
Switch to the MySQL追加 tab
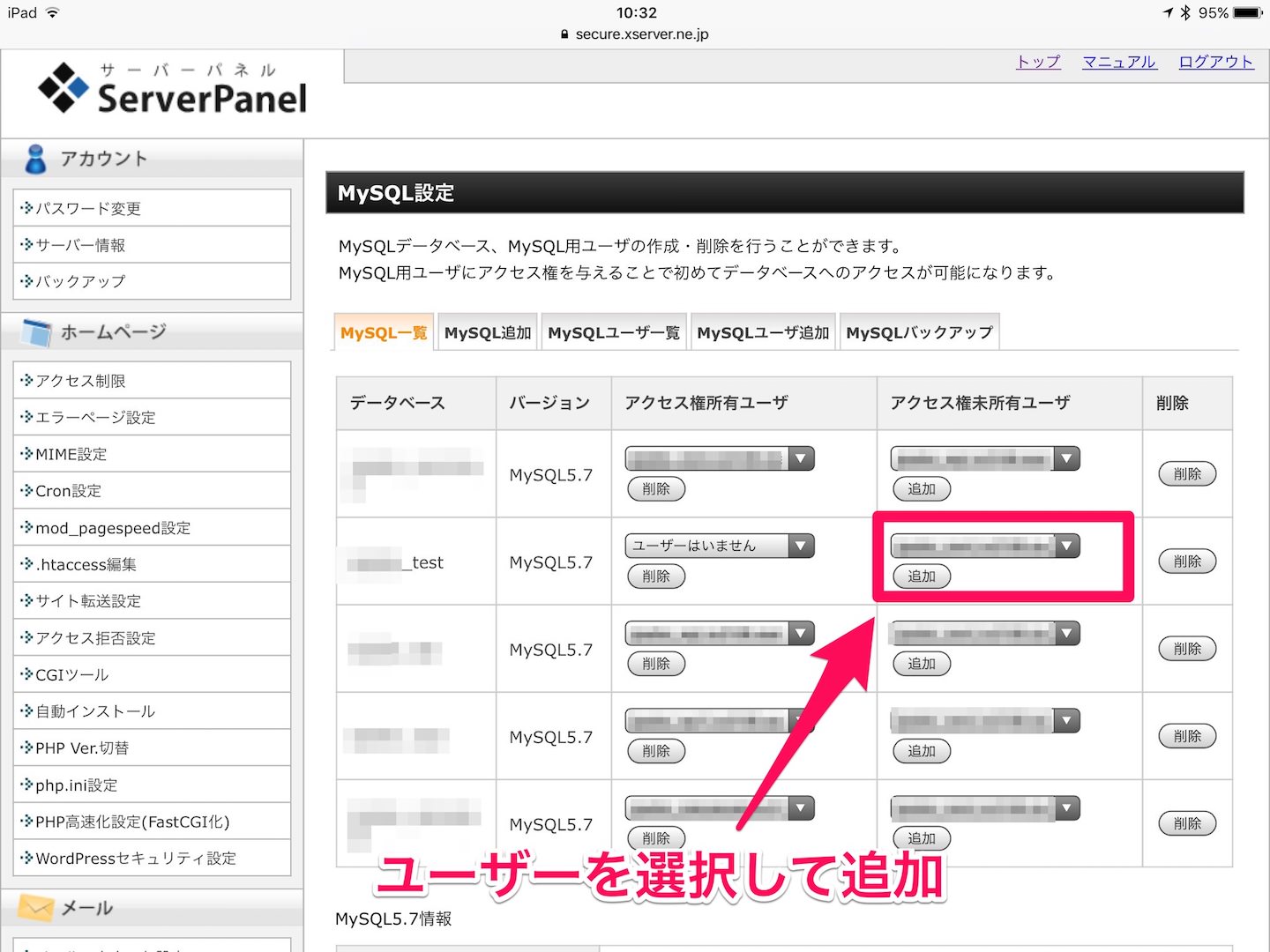tap(488, 332)
